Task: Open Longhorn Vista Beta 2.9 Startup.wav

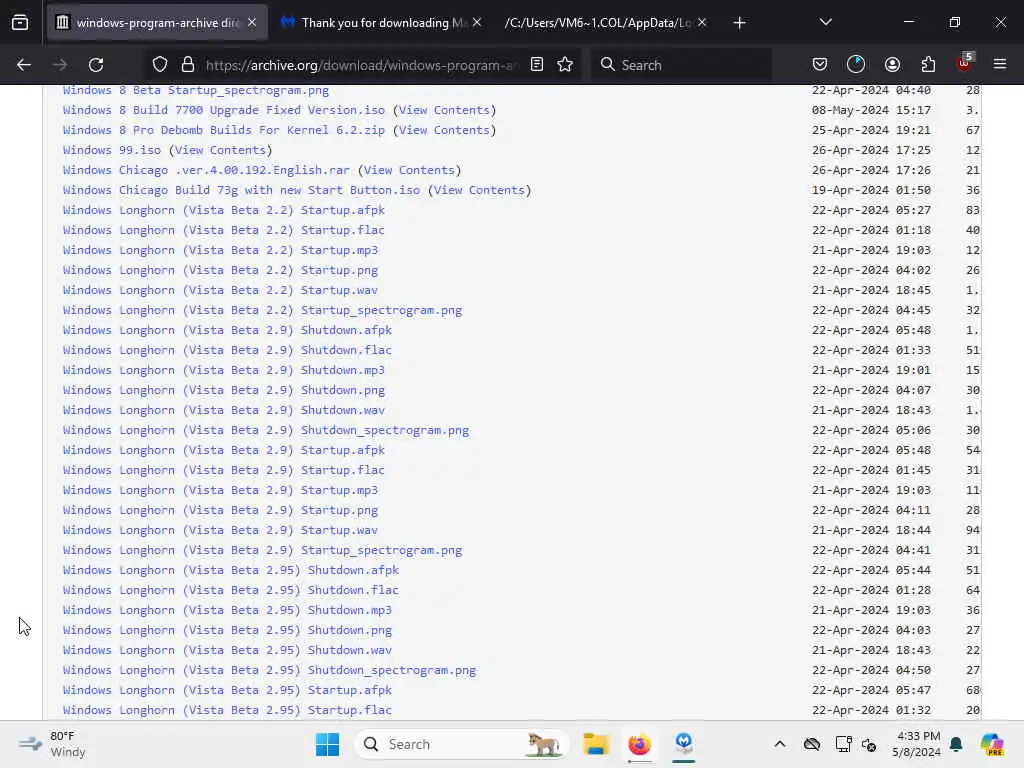Action: tap(220, 530)
